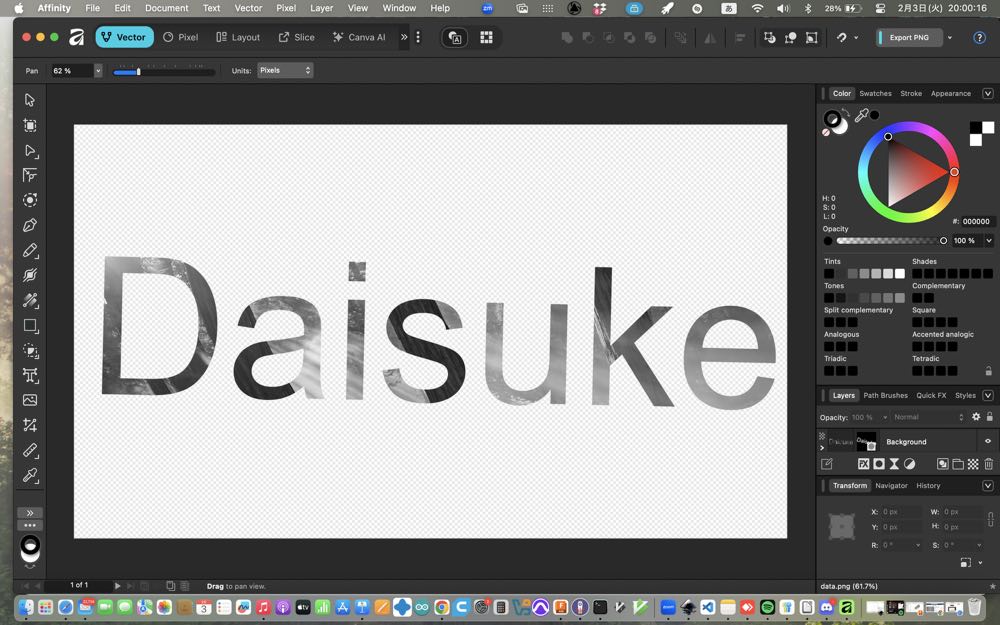Select the Vector Crop tool
The image size is (1000, 625).
[30, 425]
